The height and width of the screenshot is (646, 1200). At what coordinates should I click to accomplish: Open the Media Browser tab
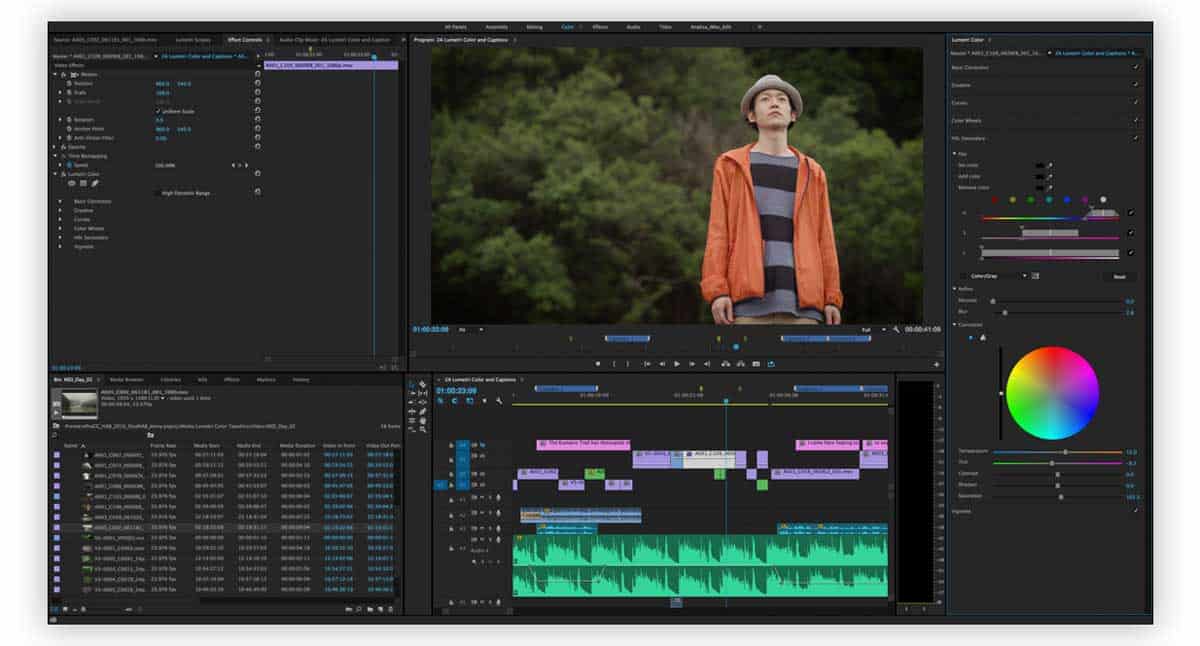click(127, 380)
